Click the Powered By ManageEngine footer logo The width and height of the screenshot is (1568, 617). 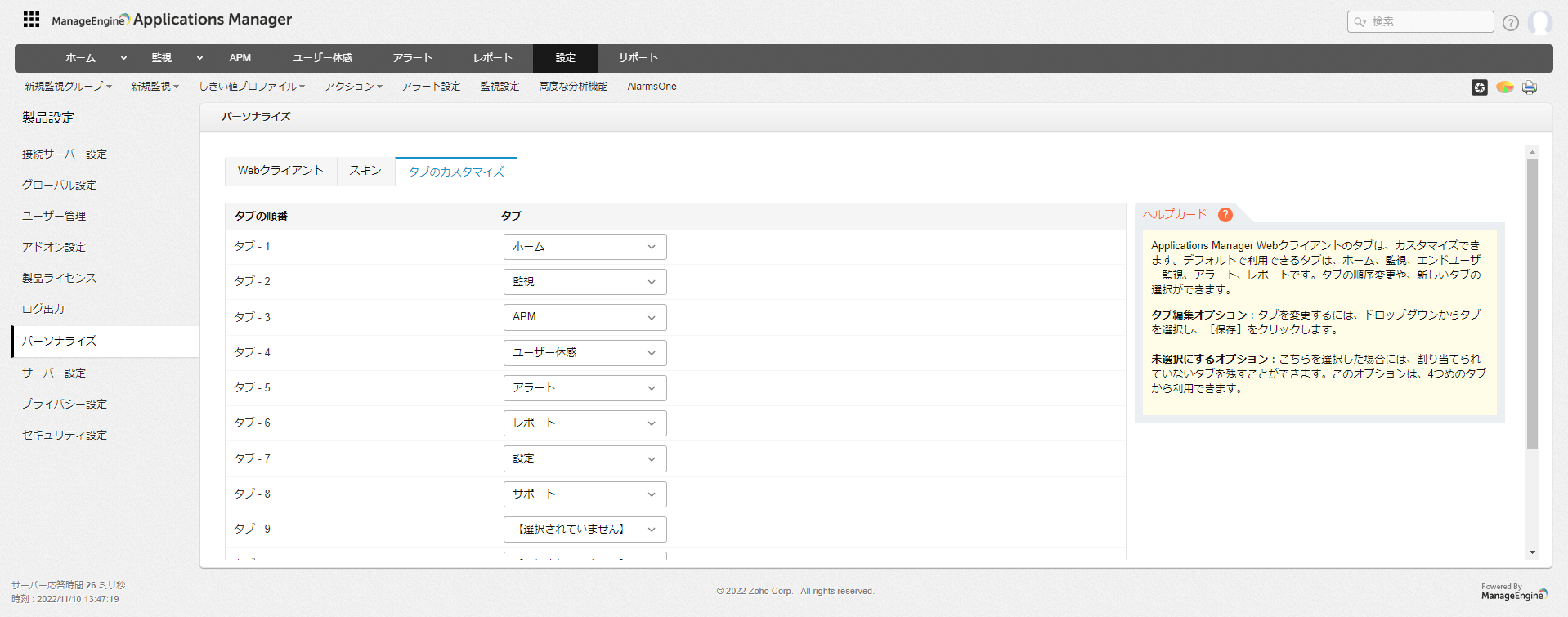coord(1514,592)
